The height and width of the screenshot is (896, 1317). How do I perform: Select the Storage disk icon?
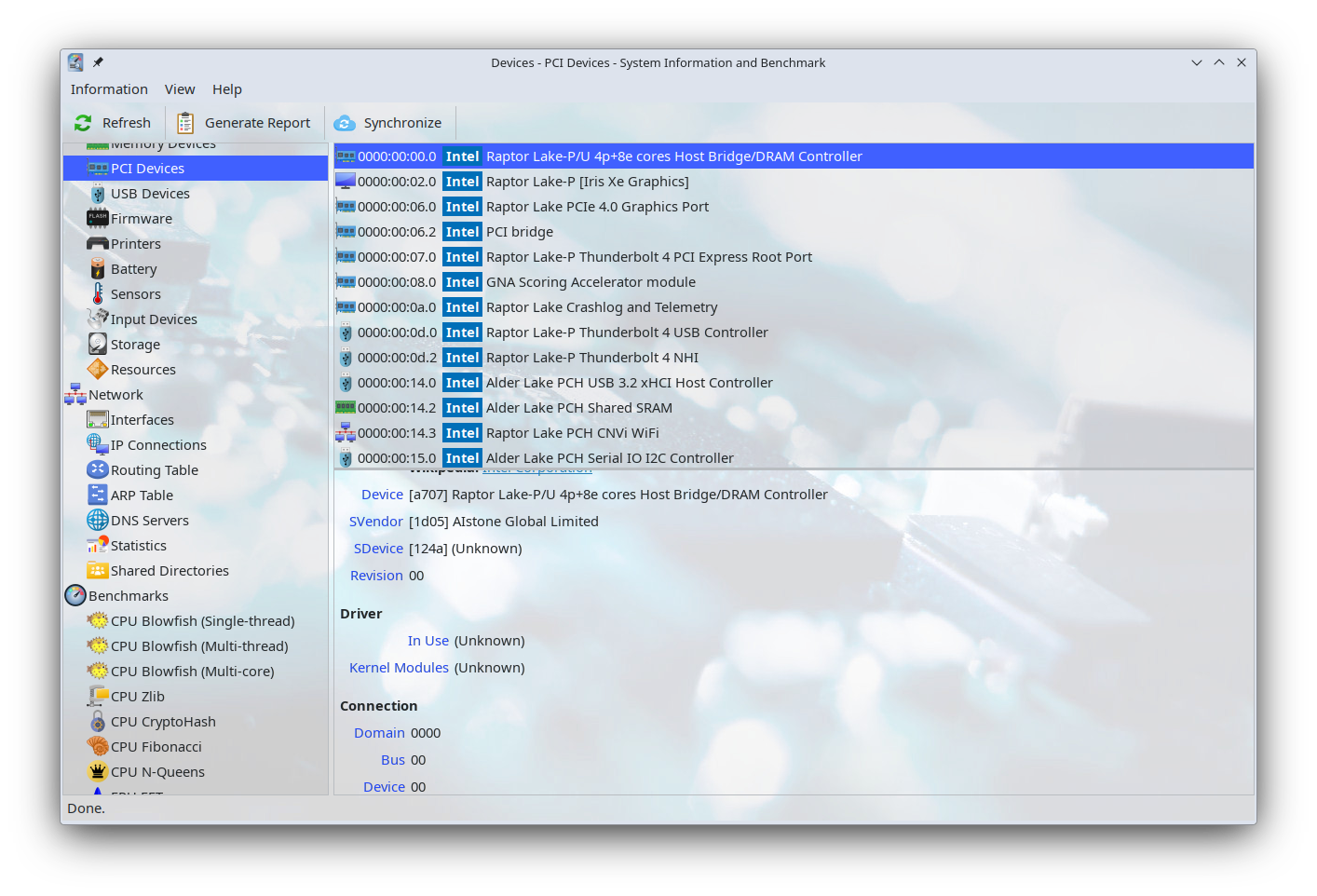pyautogui.click(x=98, y=345)
